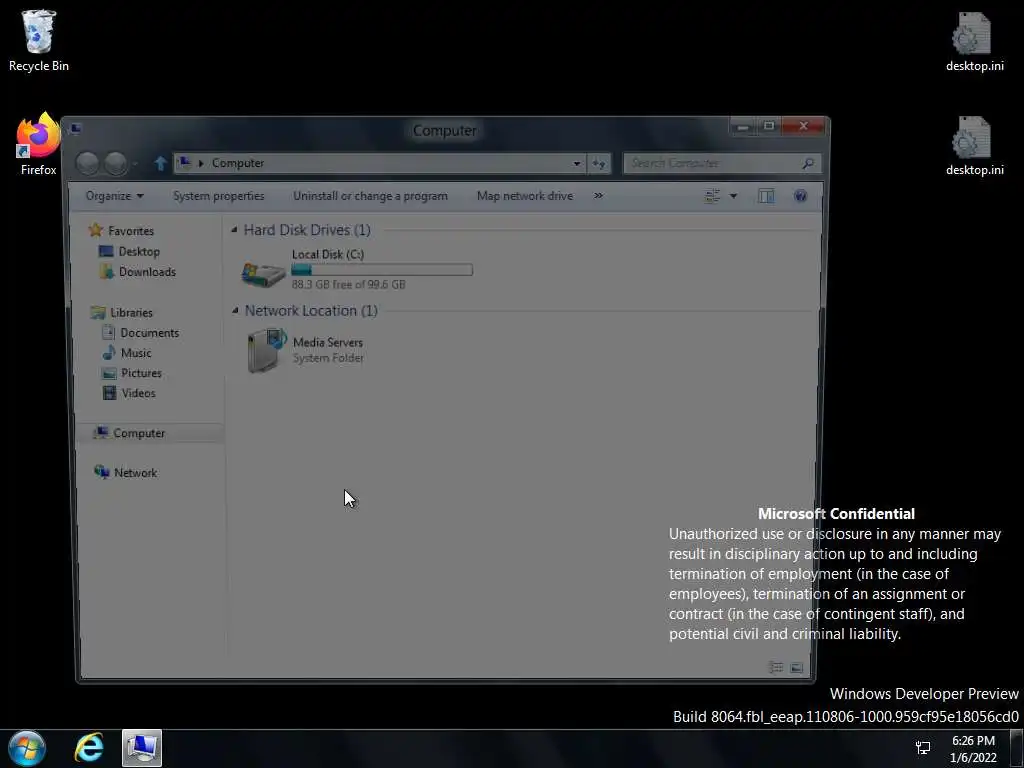Minimize the Computer window
The image size is (1024, 768).
pyautogui.click(x=743, y=126)
